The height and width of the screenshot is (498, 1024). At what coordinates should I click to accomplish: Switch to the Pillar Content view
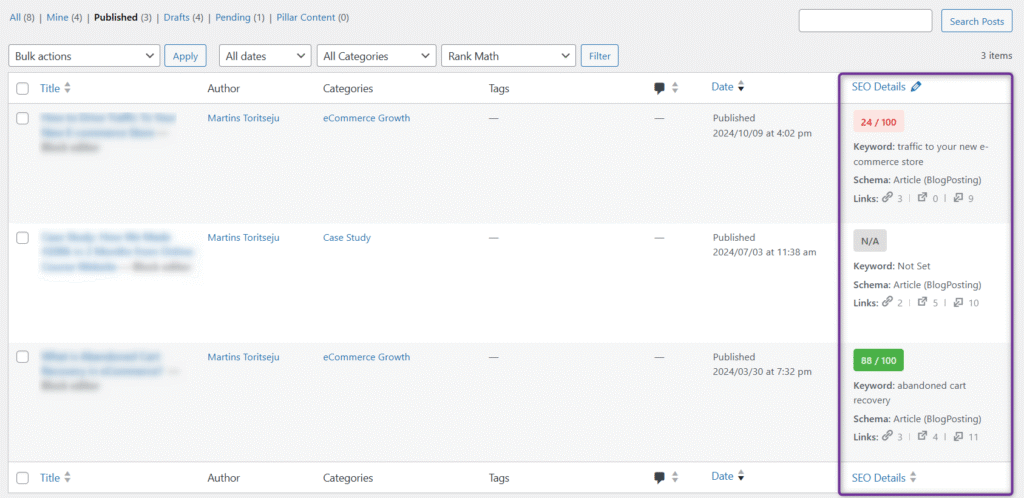(x=307, y=18)
